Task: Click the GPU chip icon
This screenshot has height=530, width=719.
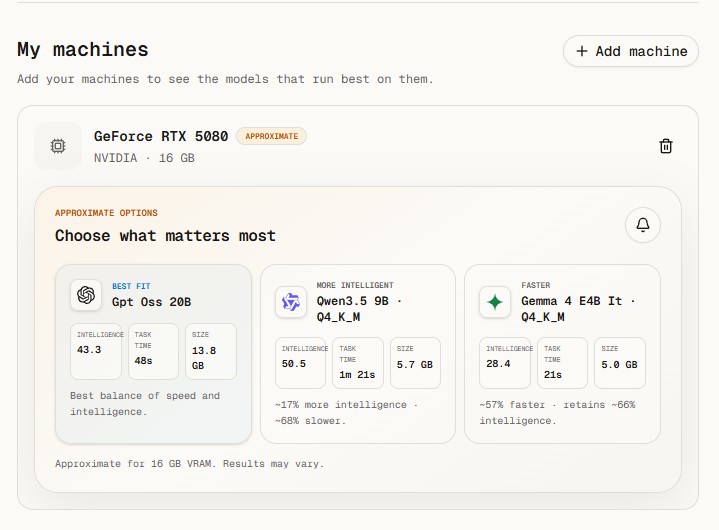Action: click(x=58, y=146)
